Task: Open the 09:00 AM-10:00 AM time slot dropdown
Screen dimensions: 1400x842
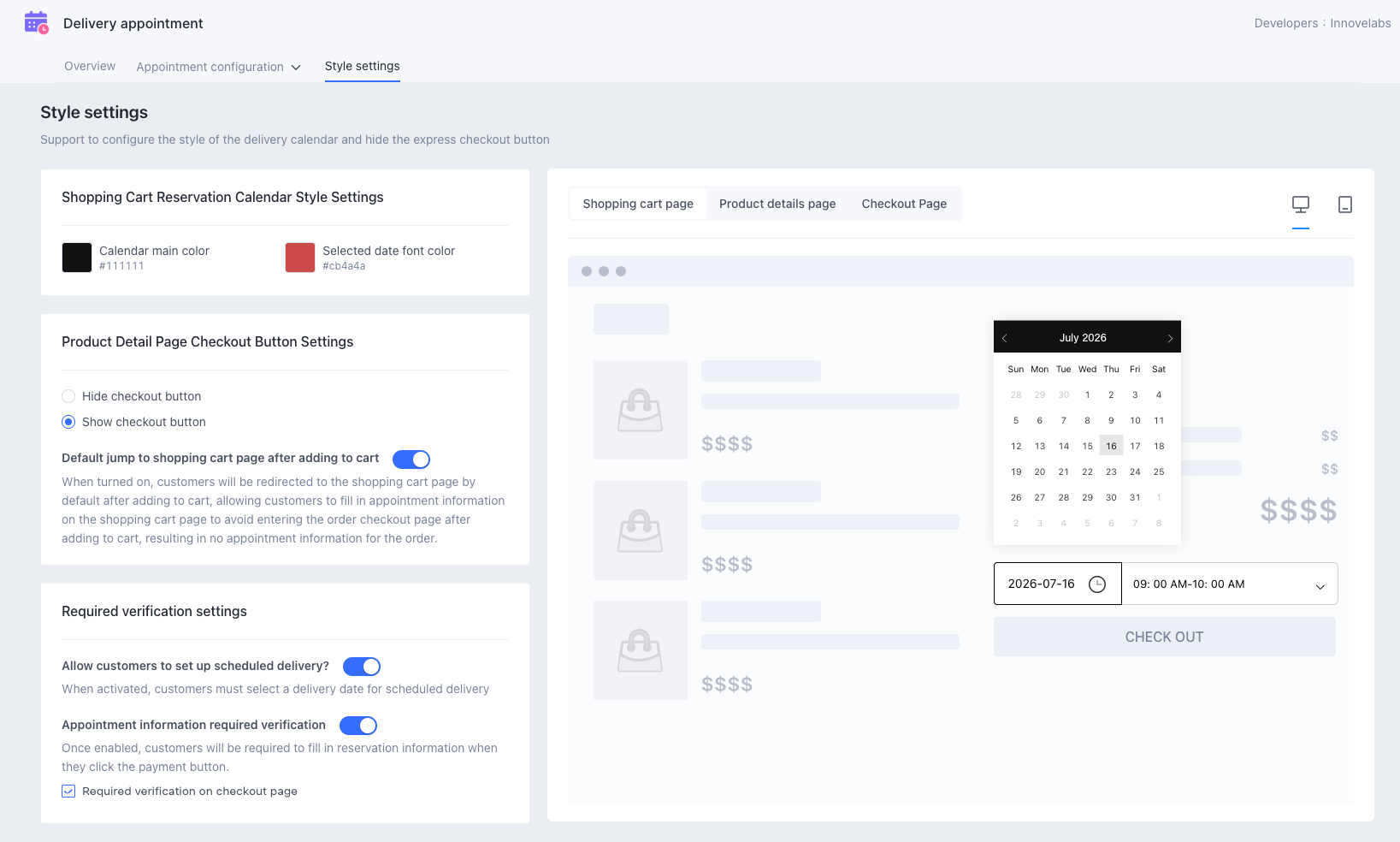Action: point(1230,584)
